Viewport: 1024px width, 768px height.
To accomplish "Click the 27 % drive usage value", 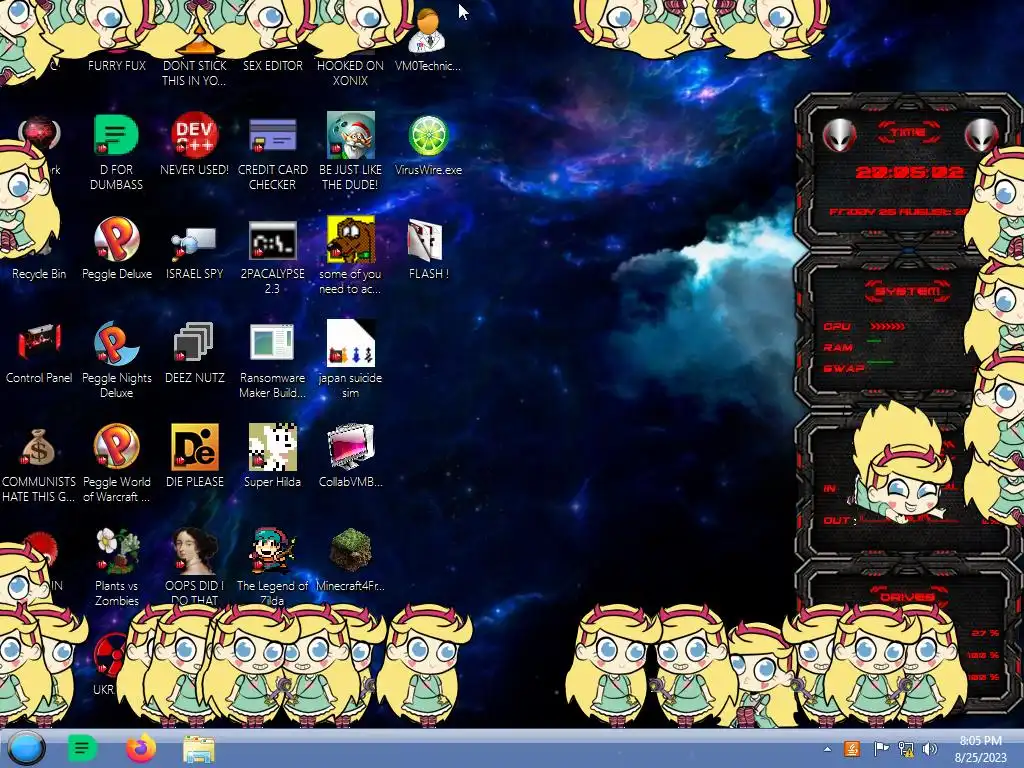I will pos(984,633).
